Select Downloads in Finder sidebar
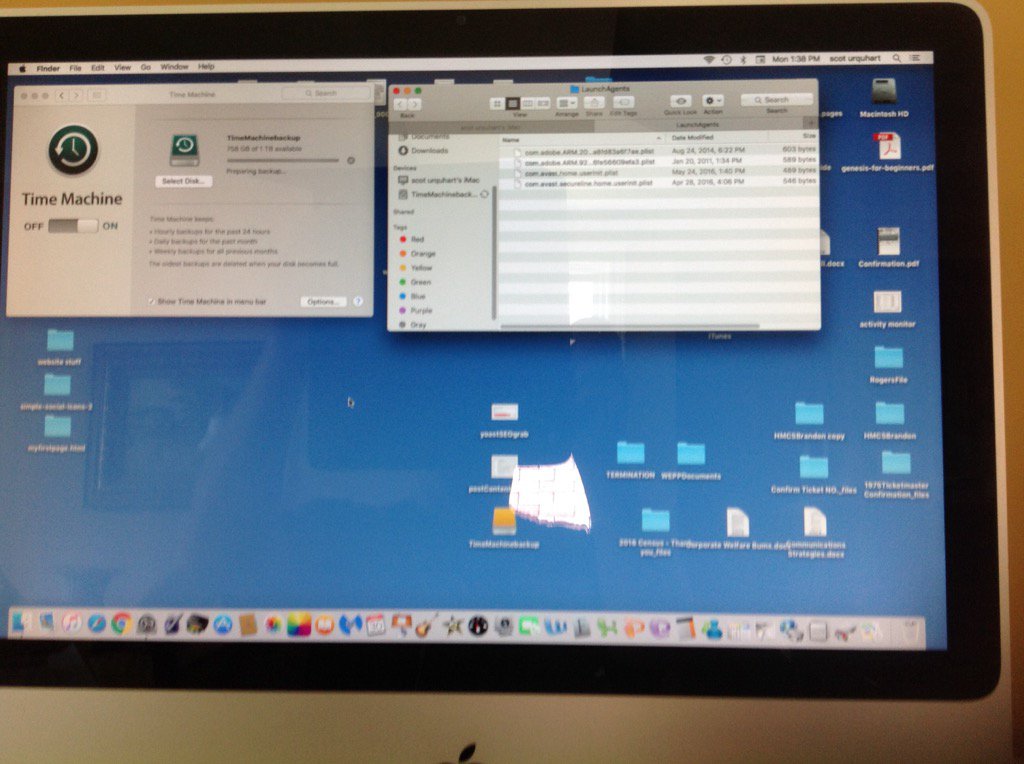The image size is (1024, 764). [423, 151]
